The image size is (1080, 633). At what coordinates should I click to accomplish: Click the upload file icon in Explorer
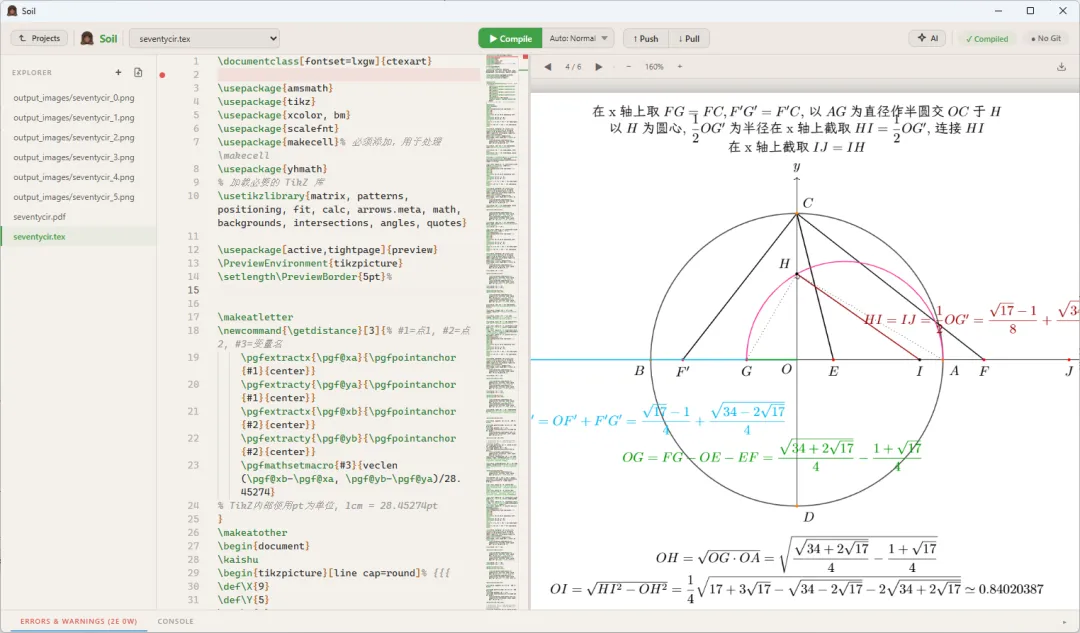[138, 72]
